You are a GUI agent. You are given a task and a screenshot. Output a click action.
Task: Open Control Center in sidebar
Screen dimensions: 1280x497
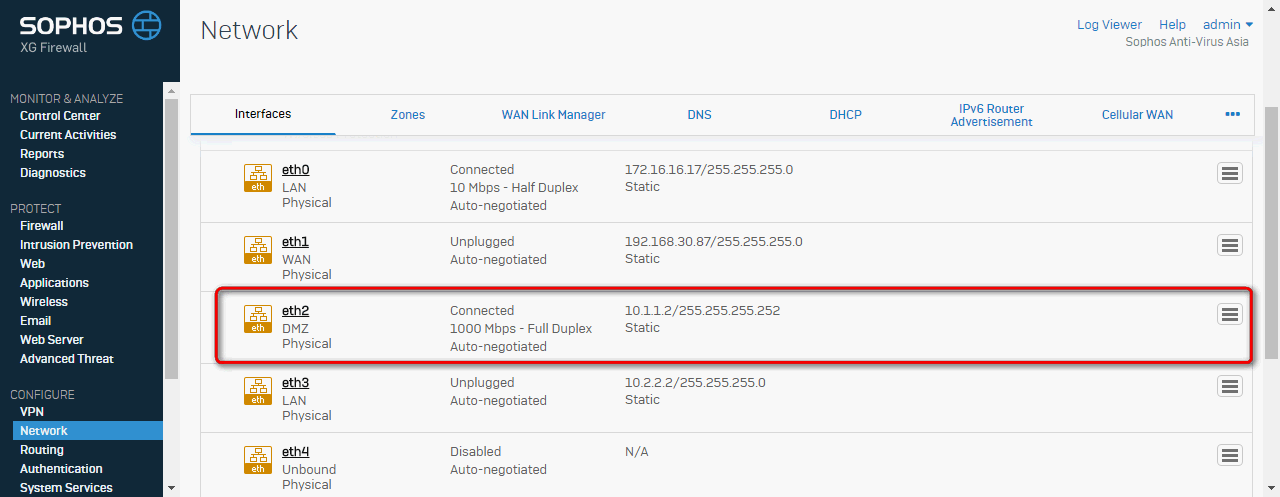pos(60,116)
